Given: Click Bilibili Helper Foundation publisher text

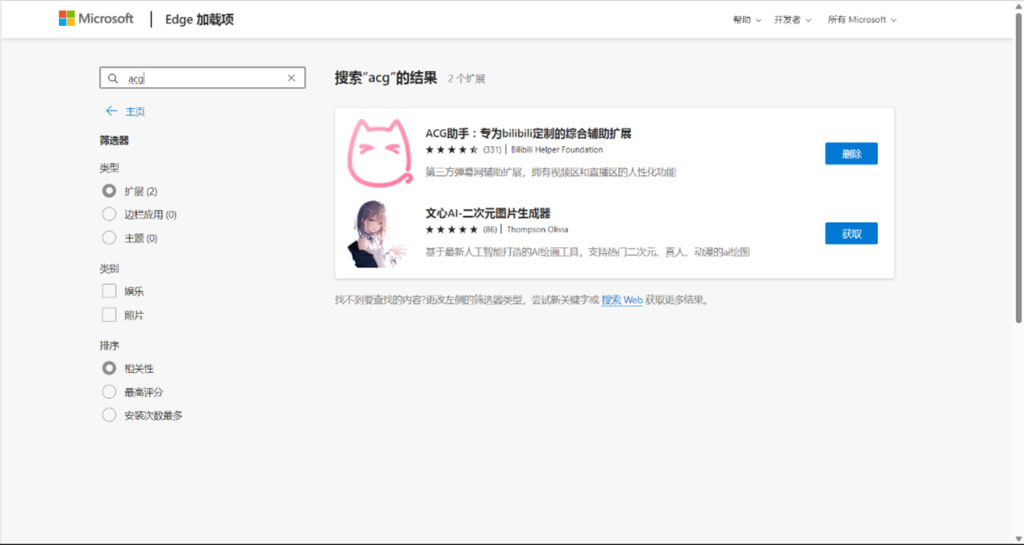Looking at the screenshot, I should 556,149.
